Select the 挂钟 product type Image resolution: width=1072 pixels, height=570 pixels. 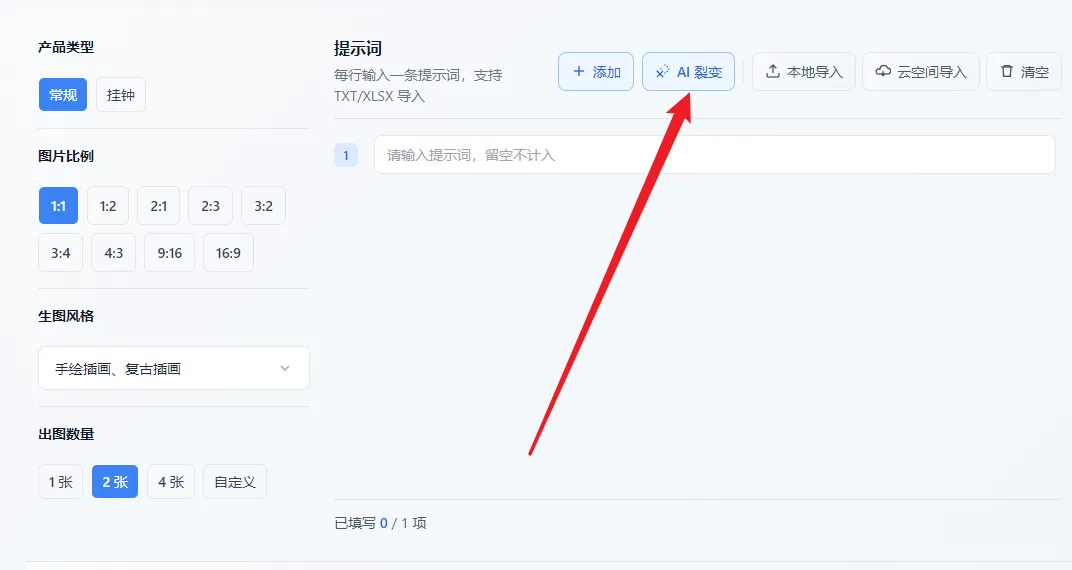[121, 95]
